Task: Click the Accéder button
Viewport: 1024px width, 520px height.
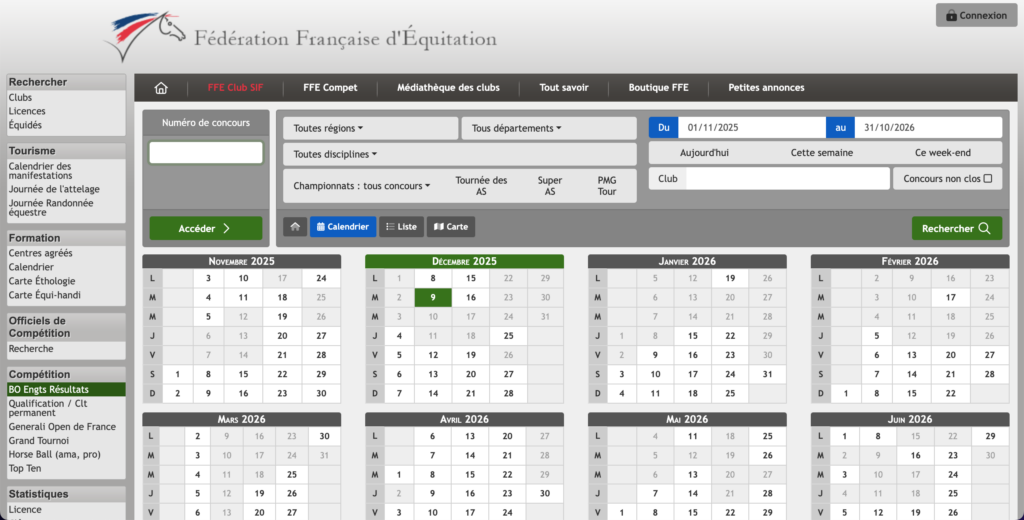Action: [205, 228]
